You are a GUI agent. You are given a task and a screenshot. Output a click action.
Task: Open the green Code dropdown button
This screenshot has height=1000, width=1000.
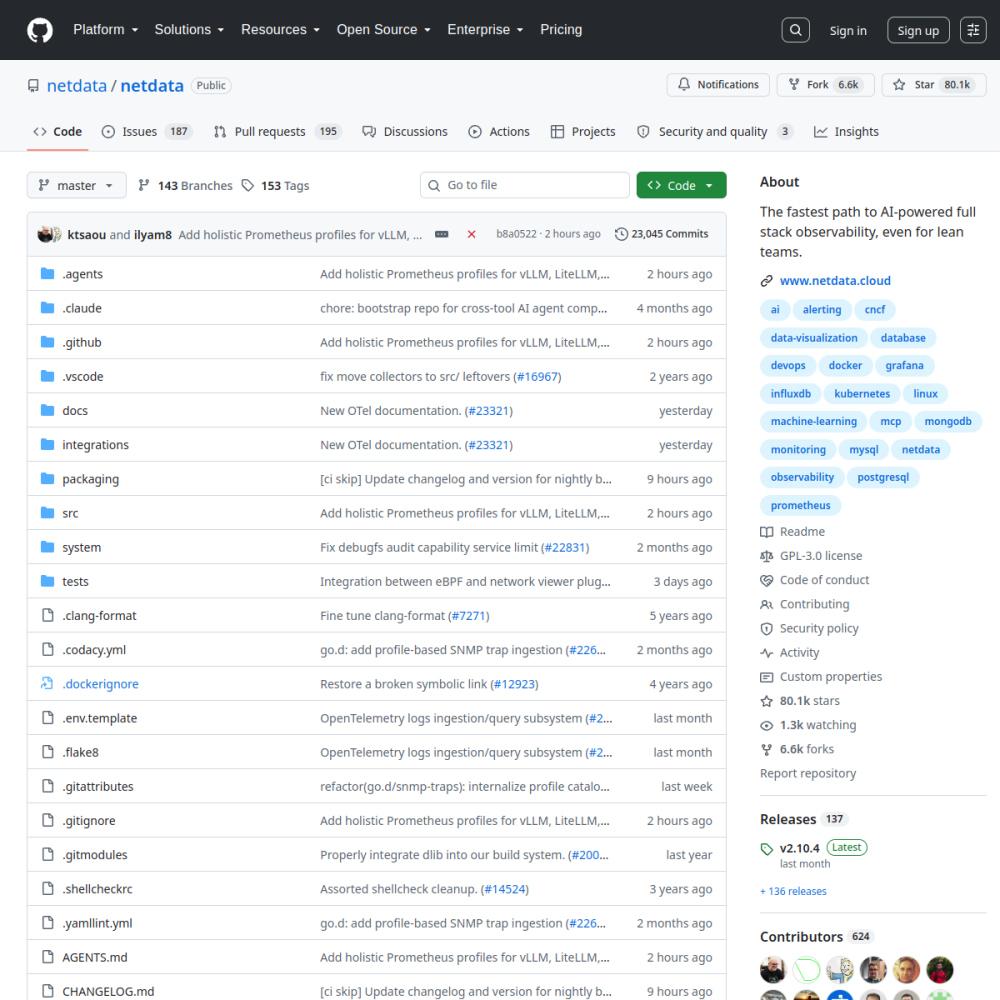pyautogui.click(x=681, y=186)
